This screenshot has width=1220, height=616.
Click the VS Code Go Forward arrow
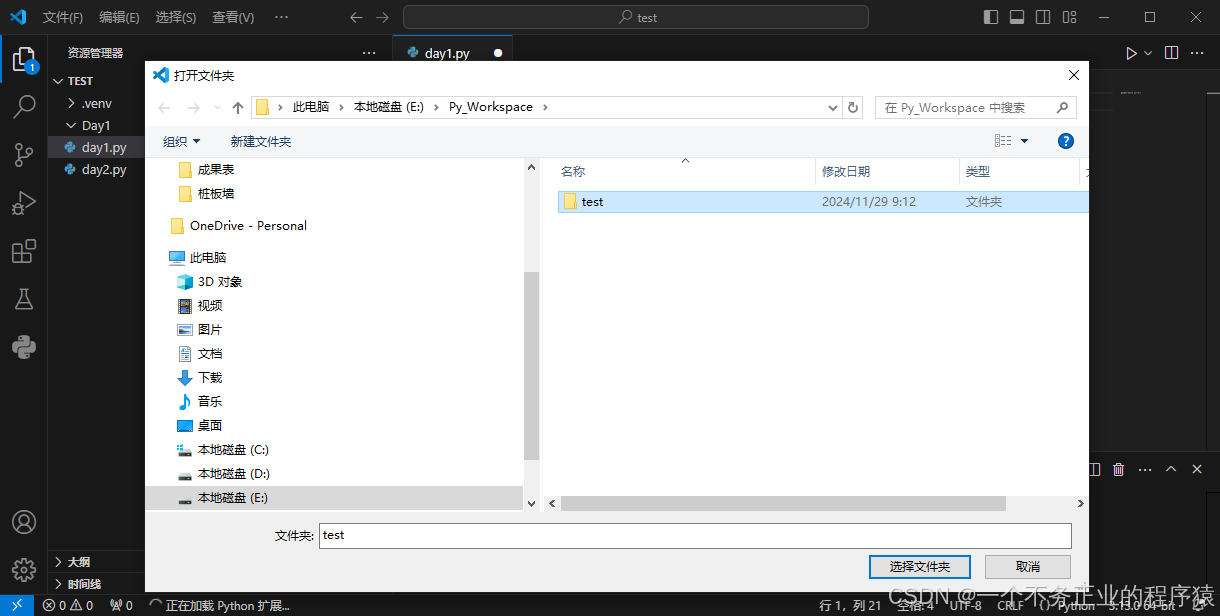[382, 17]
